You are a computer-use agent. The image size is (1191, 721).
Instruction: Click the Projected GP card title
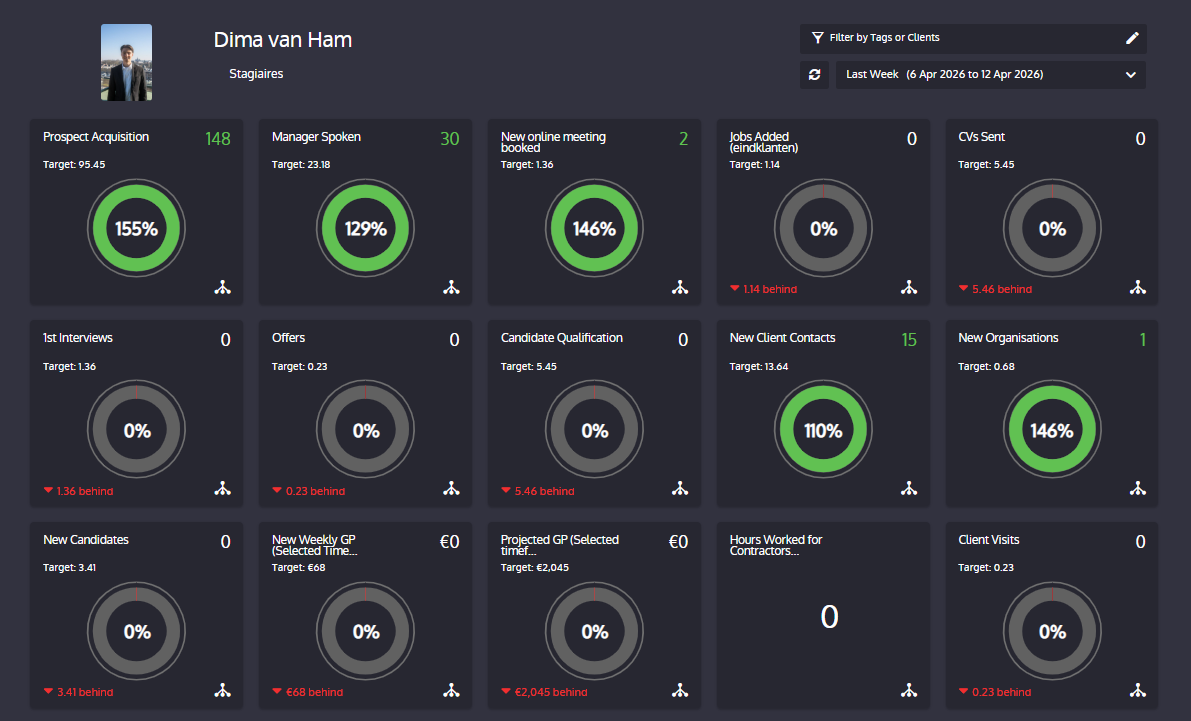click(x=560, y=545)
